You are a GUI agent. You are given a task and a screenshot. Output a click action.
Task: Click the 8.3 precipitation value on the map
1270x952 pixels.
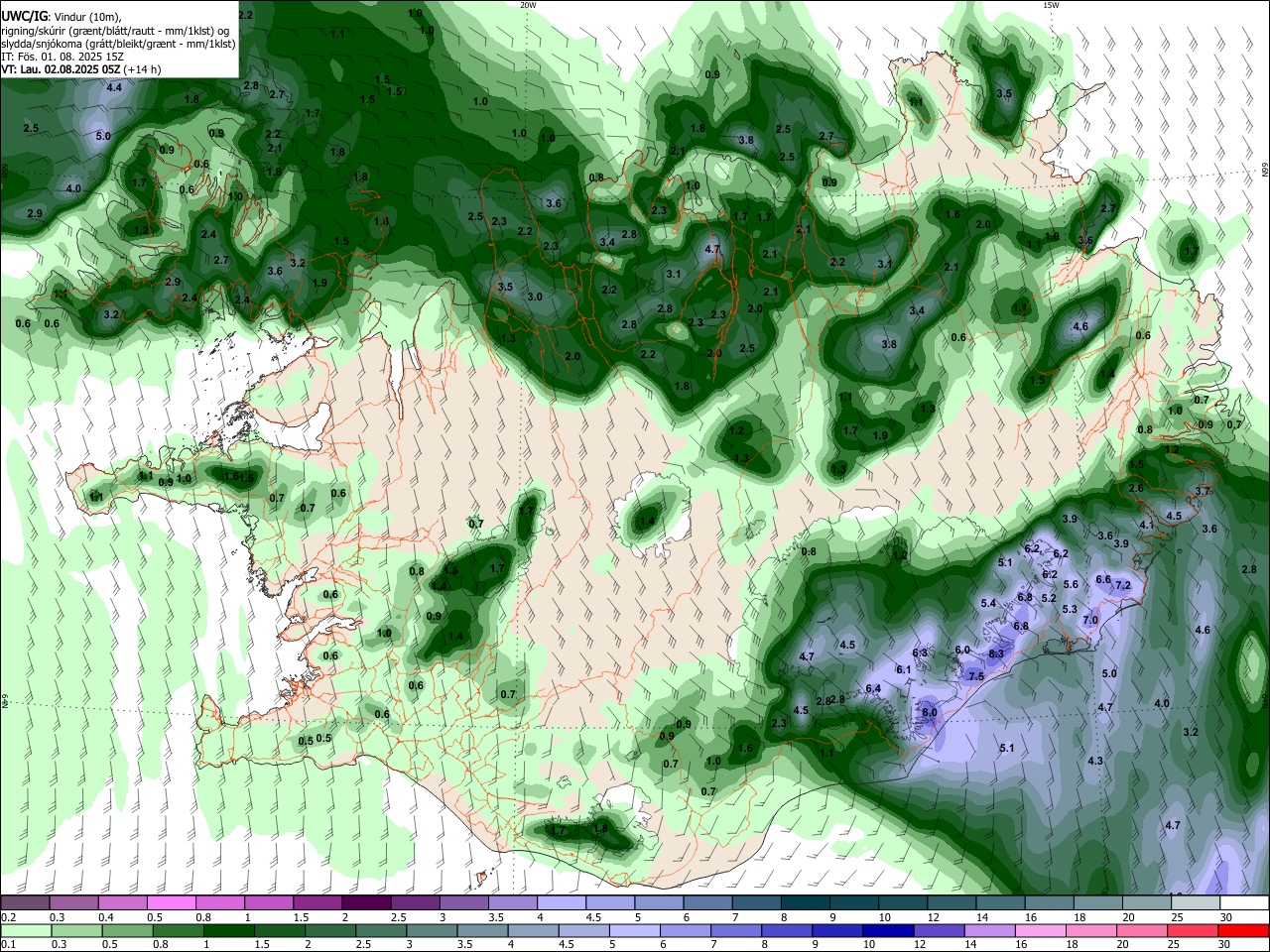coord(997,654)
